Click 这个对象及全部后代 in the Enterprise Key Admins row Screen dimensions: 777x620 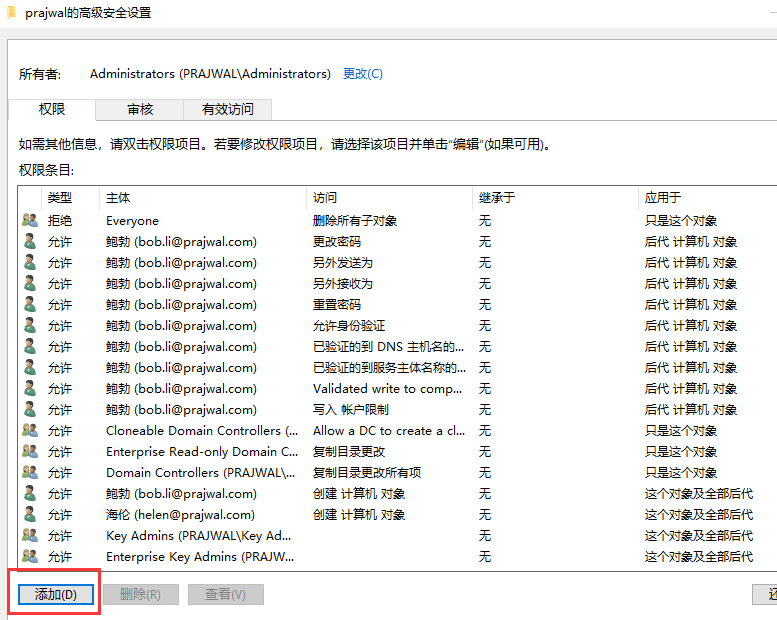coord(699,557)
